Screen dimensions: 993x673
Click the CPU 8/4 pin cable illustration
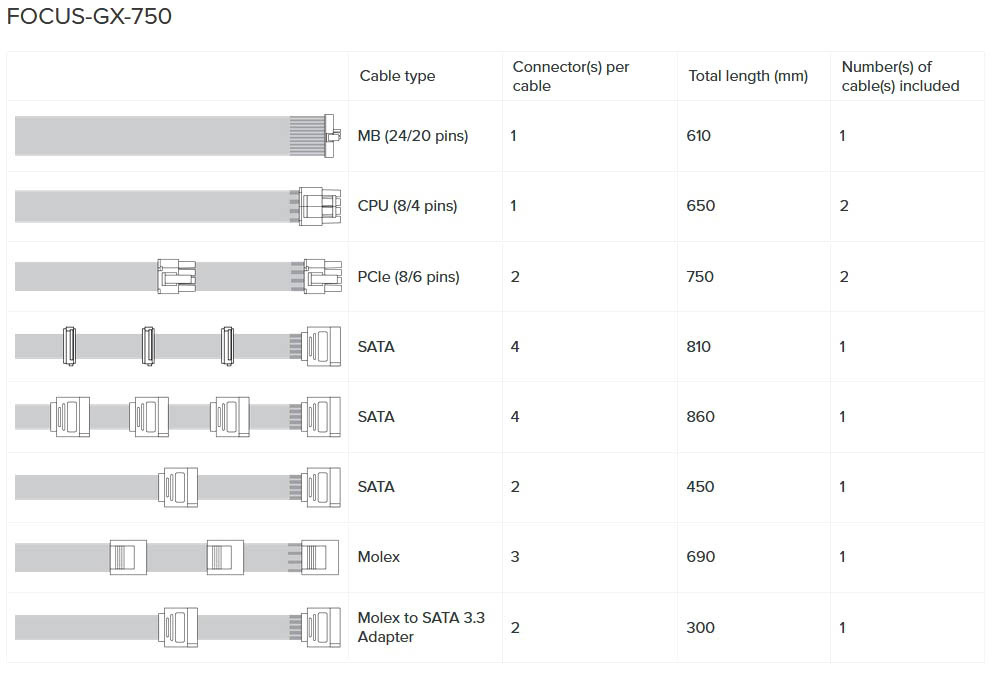(x=178, y=206)
